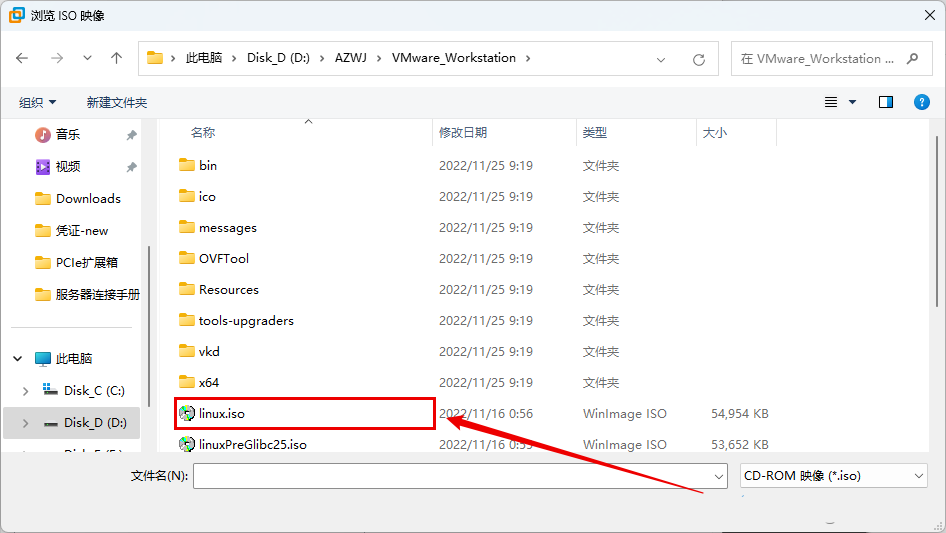Change the view layout icon
Viewport: 946px width, 533px height.
pos(831,102)
